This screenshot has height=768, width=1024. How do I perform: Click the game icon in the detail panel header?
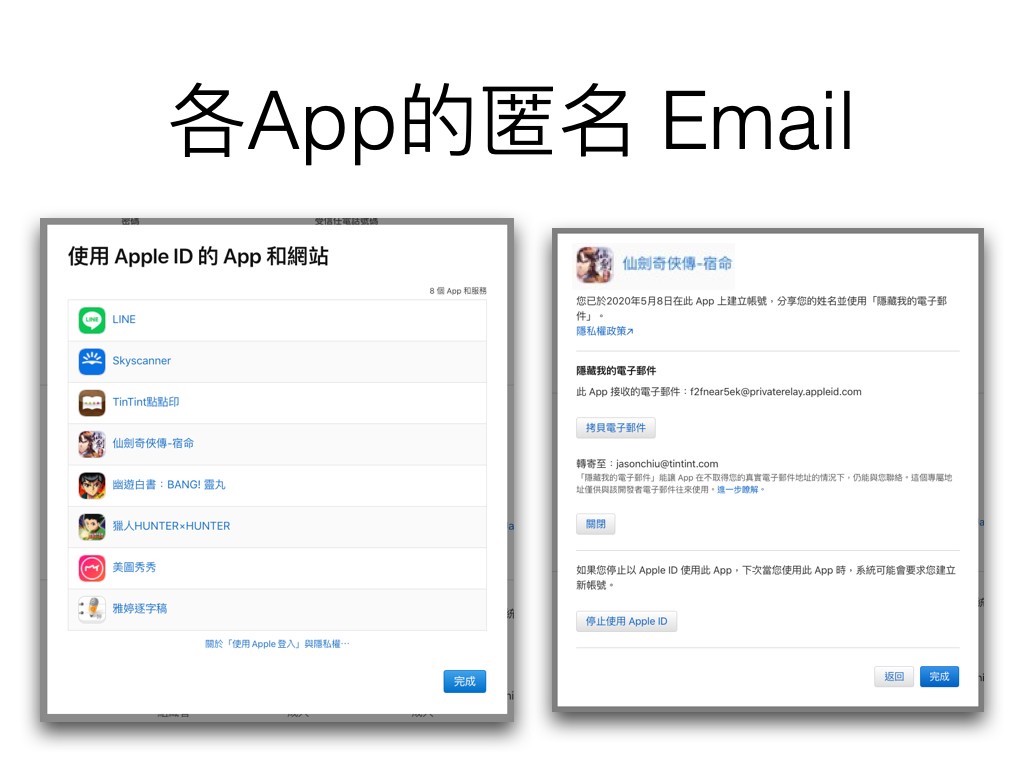click(594, 265)
